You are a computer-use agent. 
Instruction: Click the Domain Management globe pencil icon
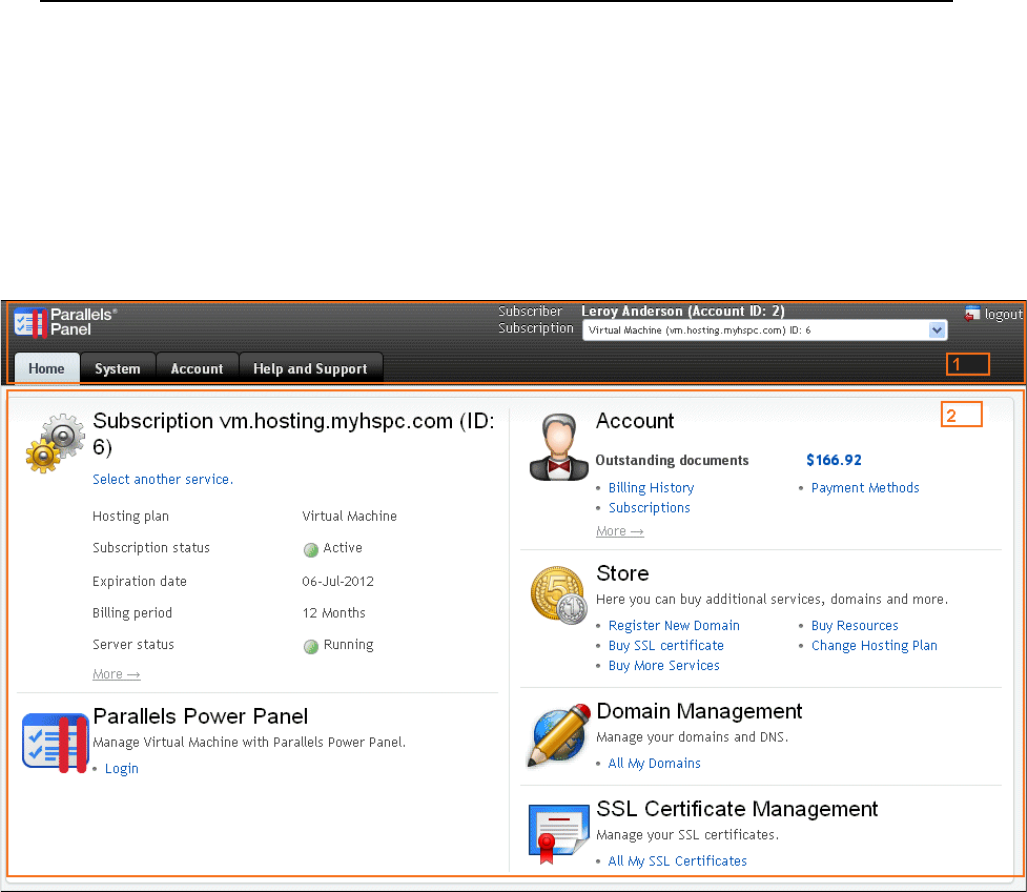[559, 735]
